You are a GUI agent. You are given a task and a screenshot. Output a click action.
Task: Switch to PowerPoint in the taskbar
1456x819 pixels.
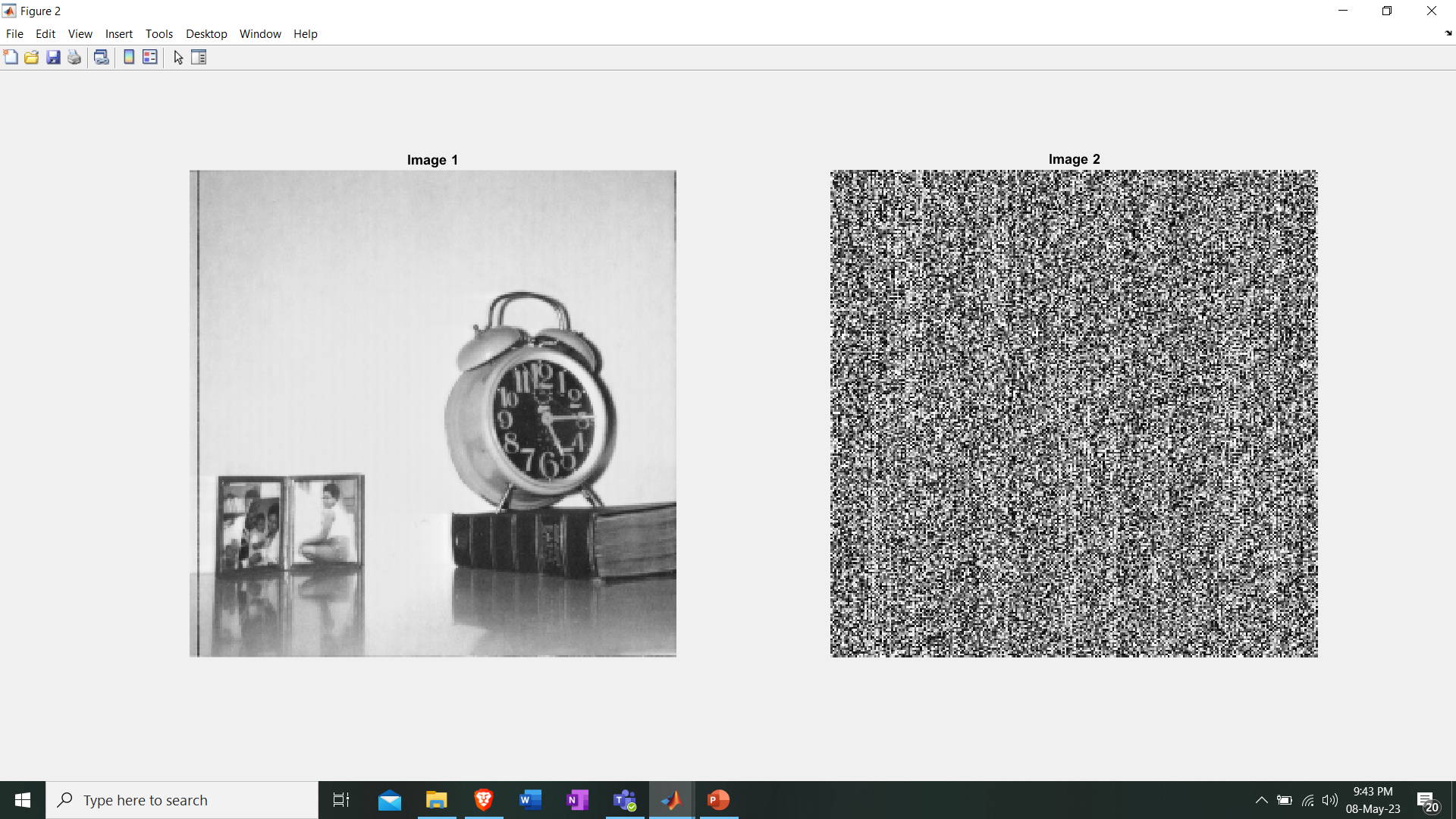tap(719, 800)
